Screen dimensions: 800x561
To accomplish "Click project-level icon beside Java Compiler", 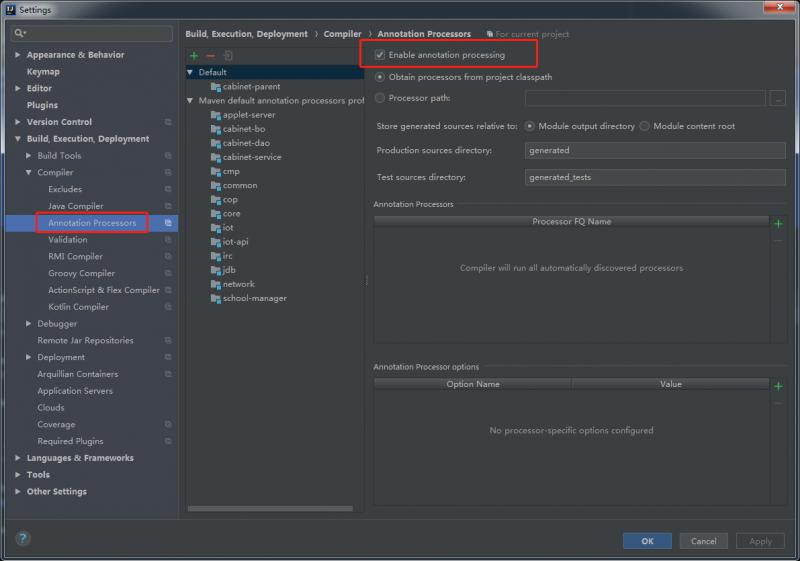I will (168, 206).
